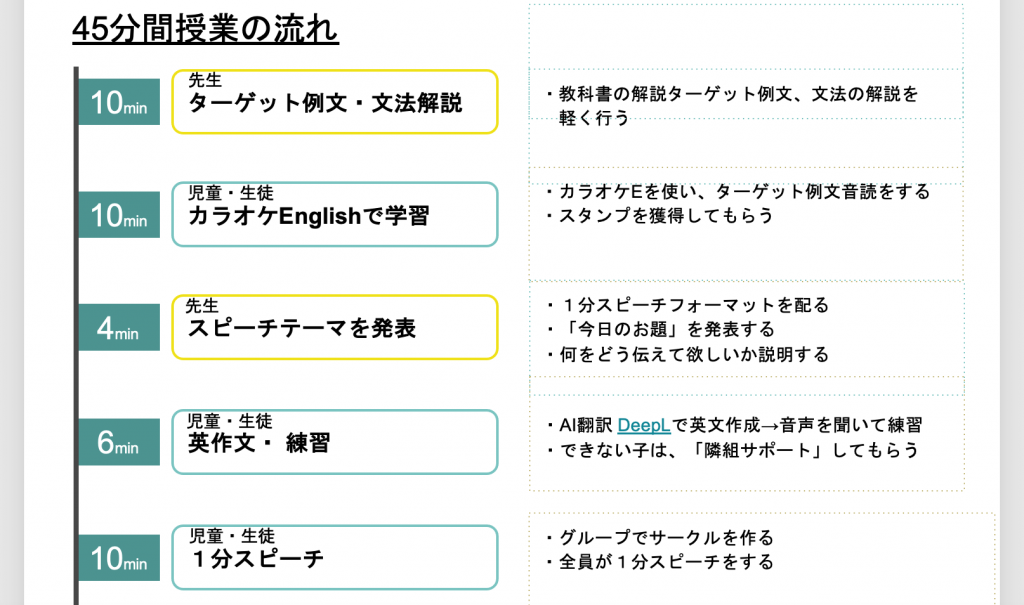Click the first 10min teal time badge
The image size is (1024, 605).
coord(119,102)
